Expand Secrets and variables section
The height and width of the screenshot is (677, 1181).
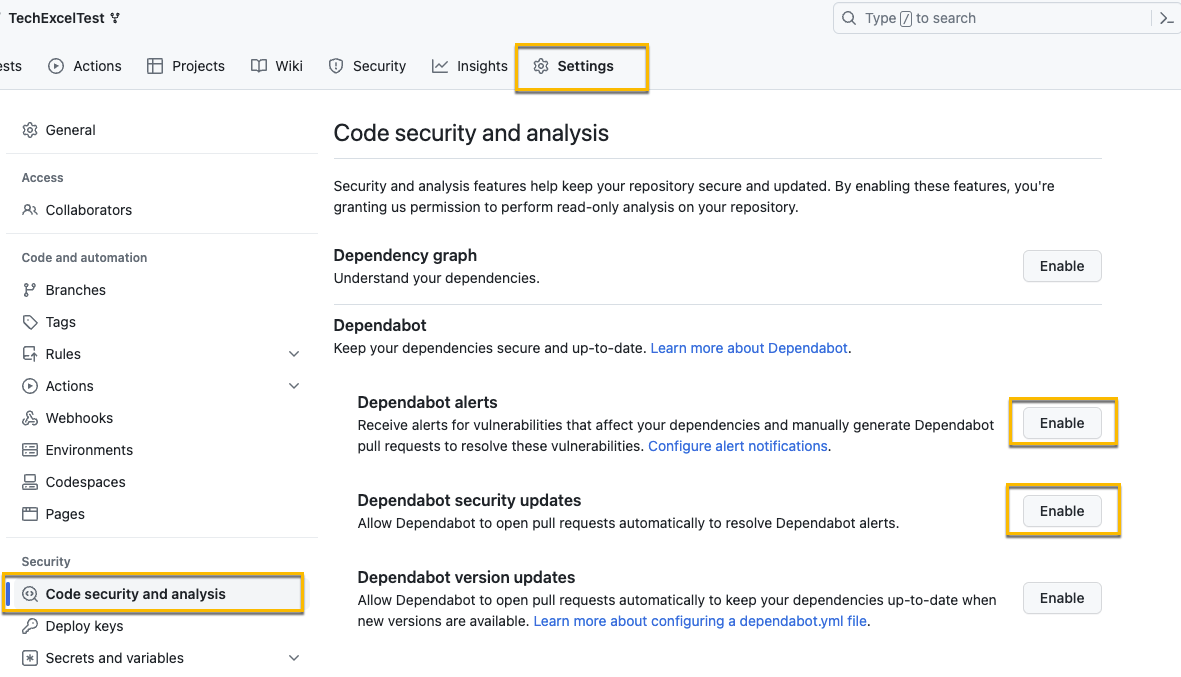coord(294,658)
